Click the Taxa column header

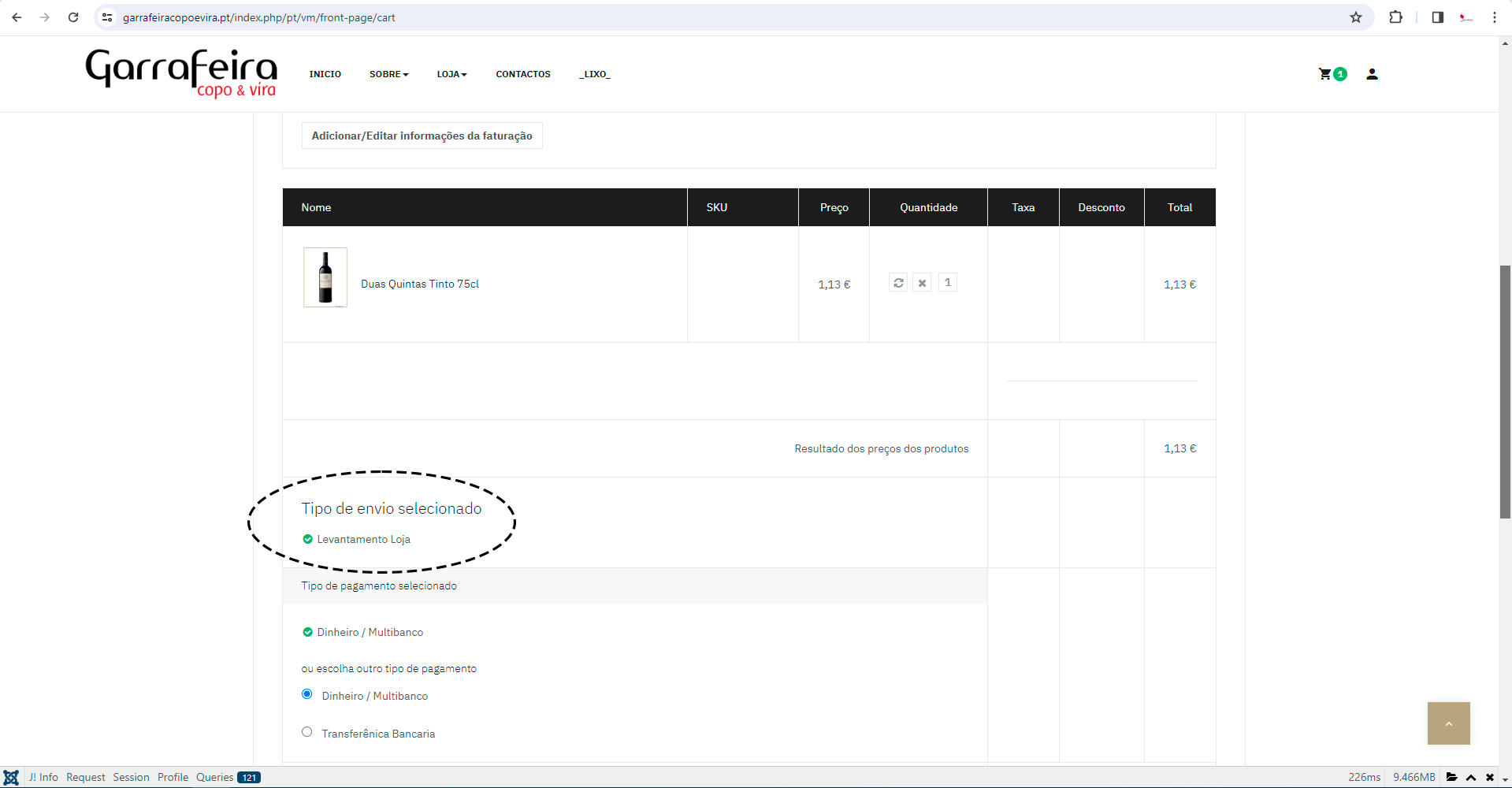pos(1023,207)
